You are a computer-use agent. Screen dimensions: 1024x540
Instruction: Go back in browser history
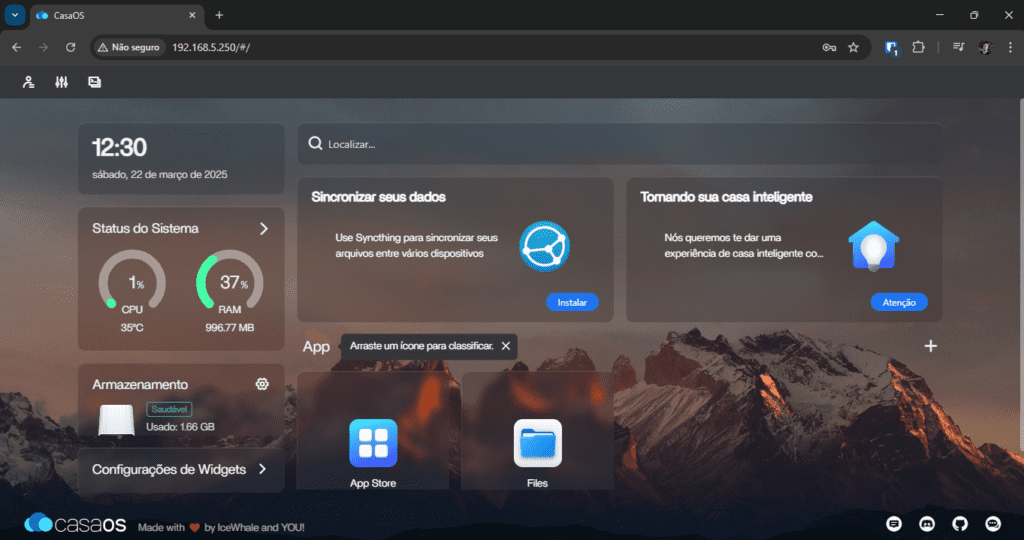(x=17, y=47)
